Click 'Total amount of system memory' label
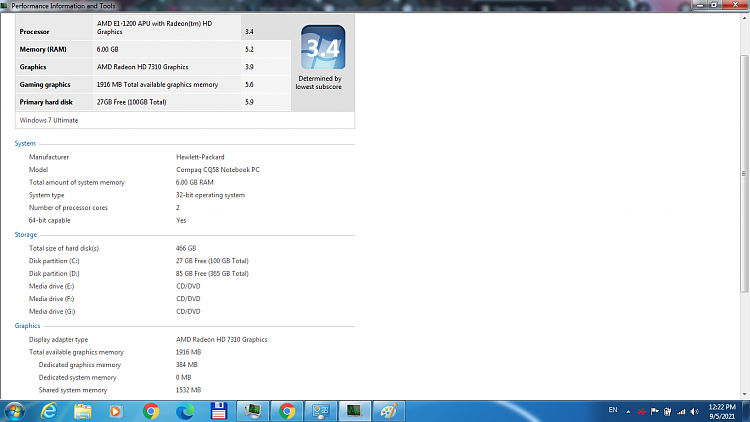Viewport: 750px width, 422px height. (x=77, y=182)
